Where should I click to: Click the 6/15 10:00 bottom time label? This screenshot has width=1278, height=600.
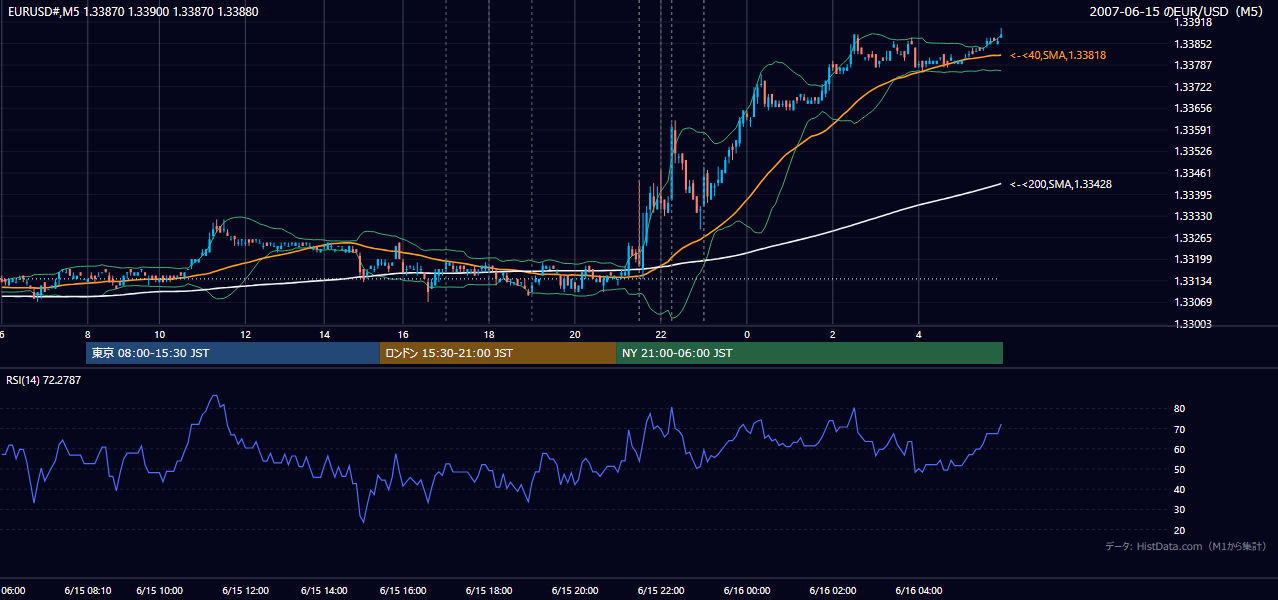[160, 590]
